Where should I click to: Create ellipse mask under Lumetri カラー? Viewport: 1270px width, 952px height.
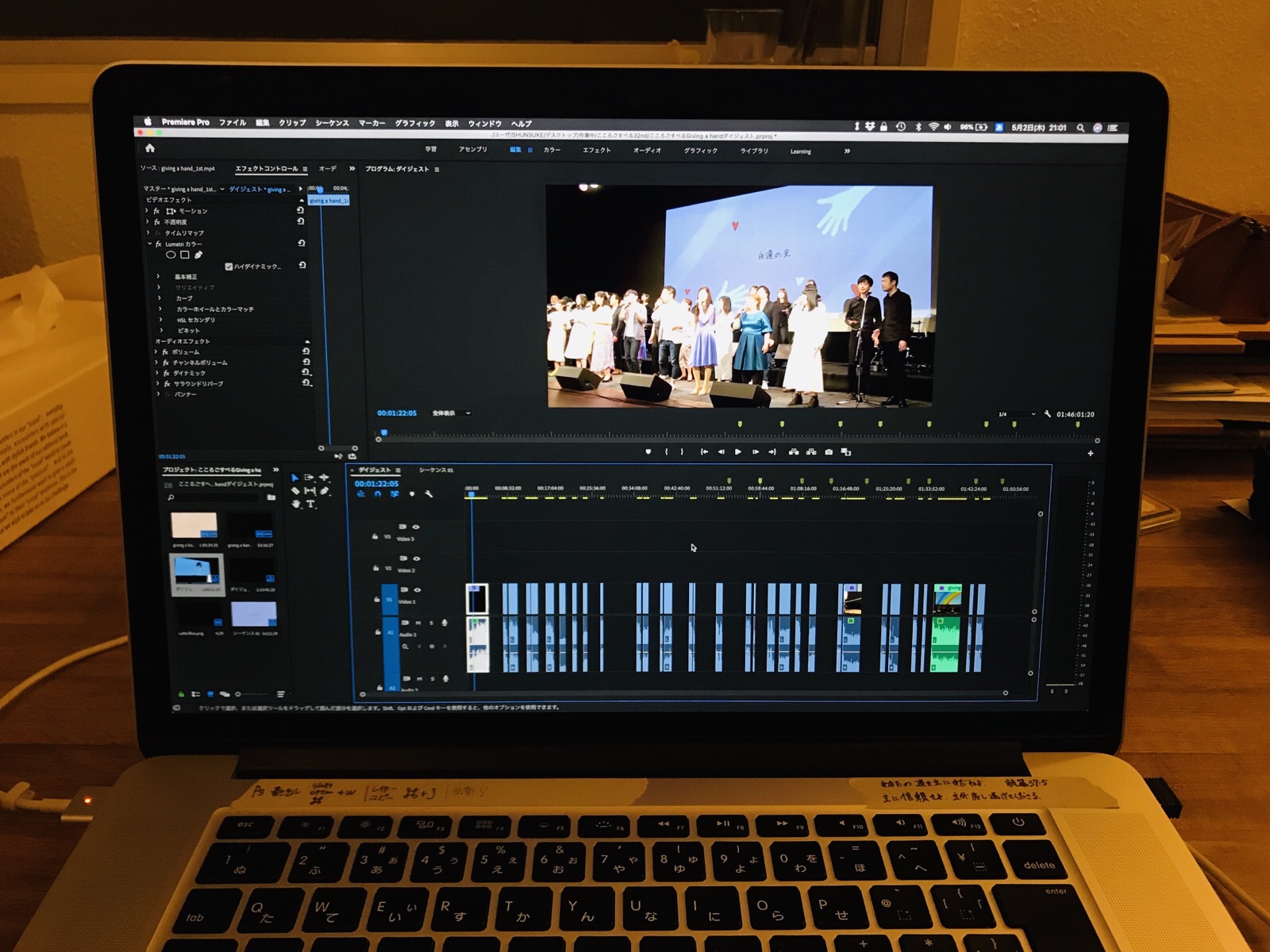(x=171, y=255)
